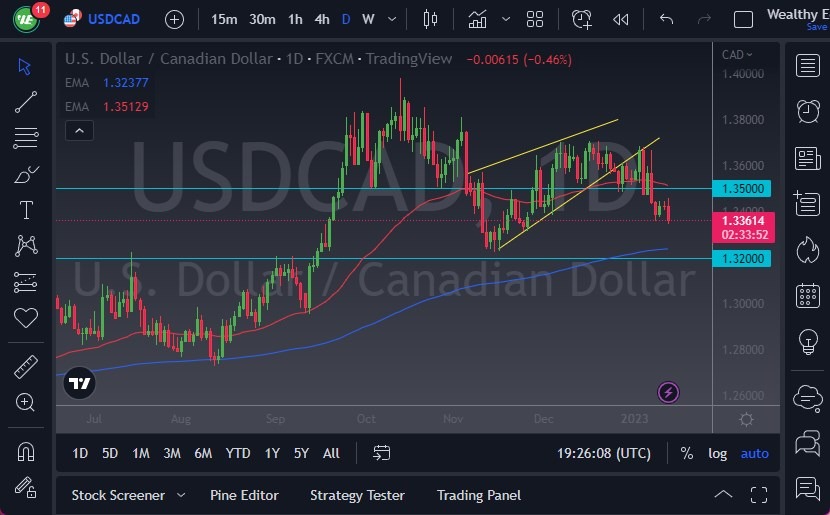Toggle lock all drawing tools
830x515 pixels.
(x=25, y=487)
